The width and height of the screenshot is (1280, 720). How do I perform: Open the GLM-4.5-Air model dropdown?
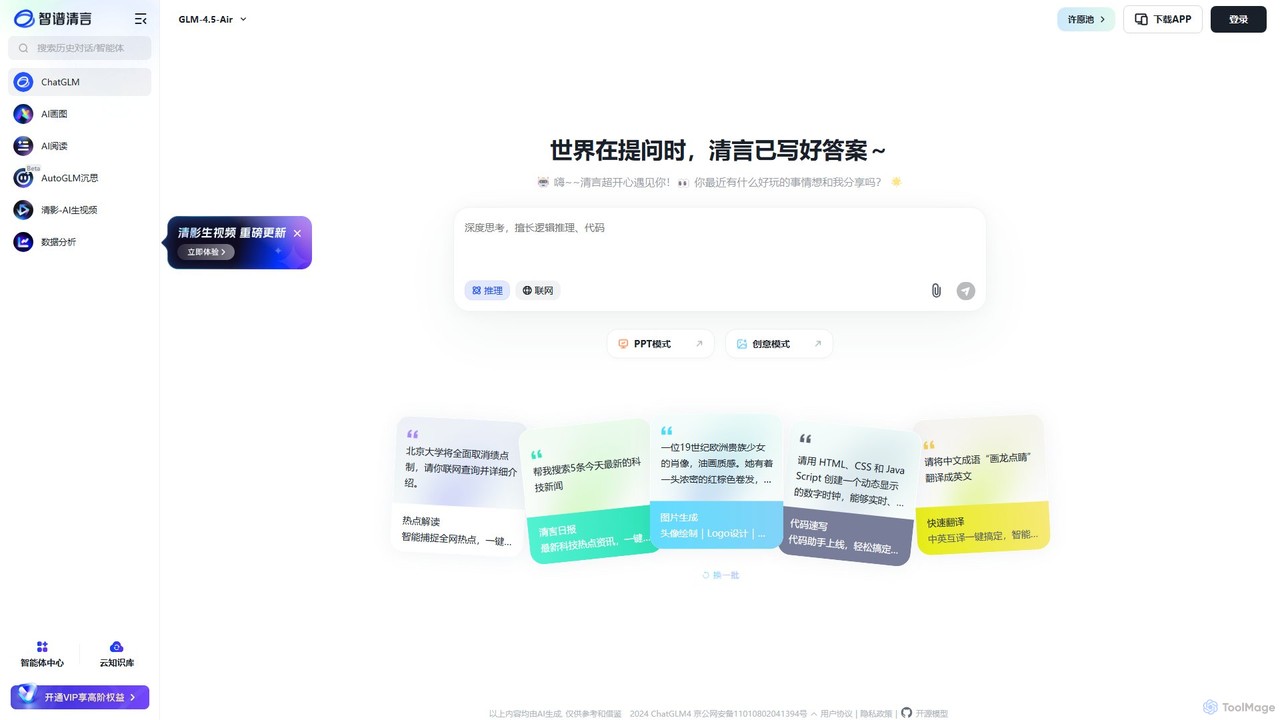pyautogui.click(x=212, y=19)
